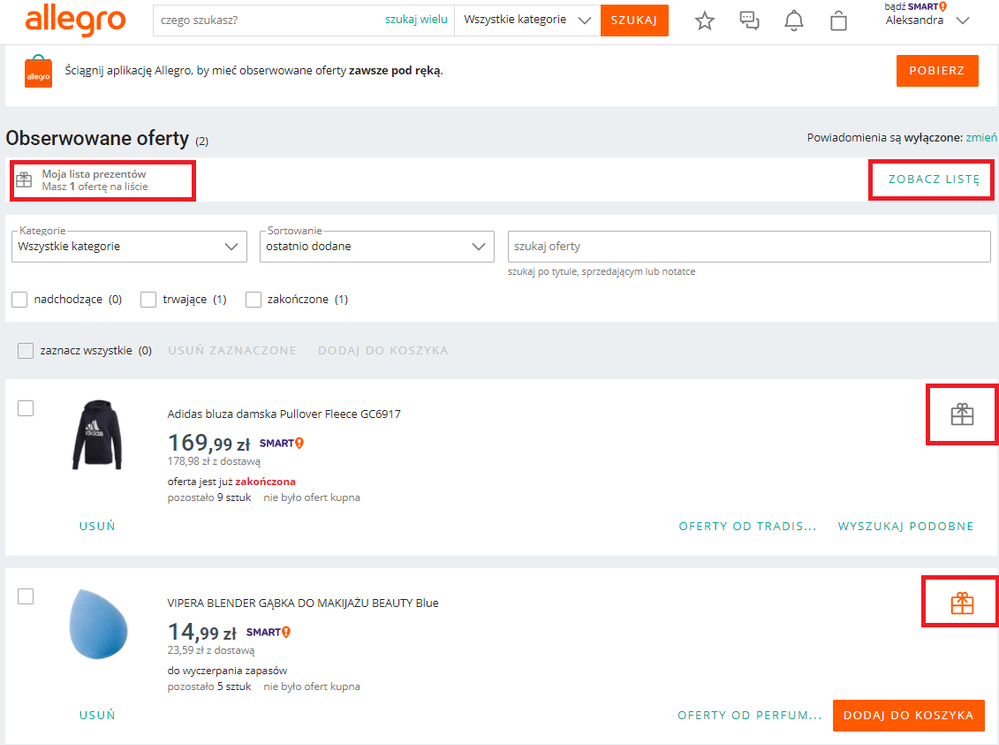Click the POBIERZ app download button
Screen dimensions: 999x745
pos(937,71)
